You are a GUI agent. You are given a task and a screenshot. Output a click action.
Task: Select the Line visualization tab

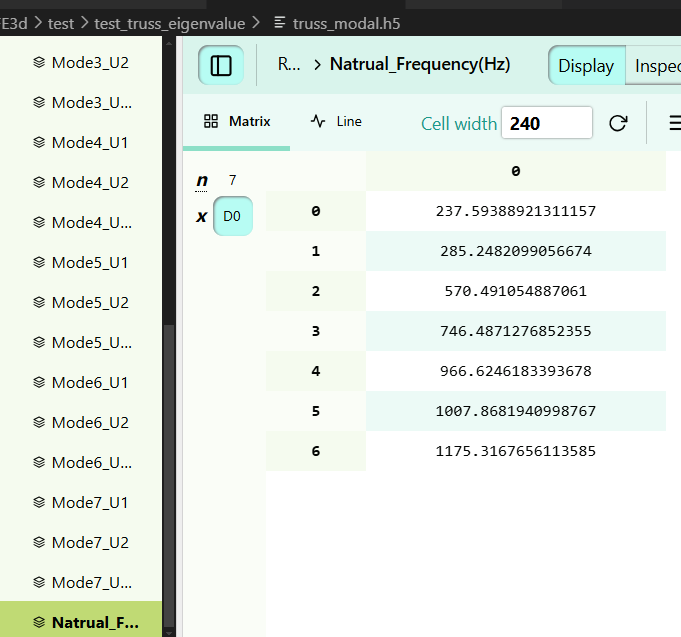tap(337, 121)
